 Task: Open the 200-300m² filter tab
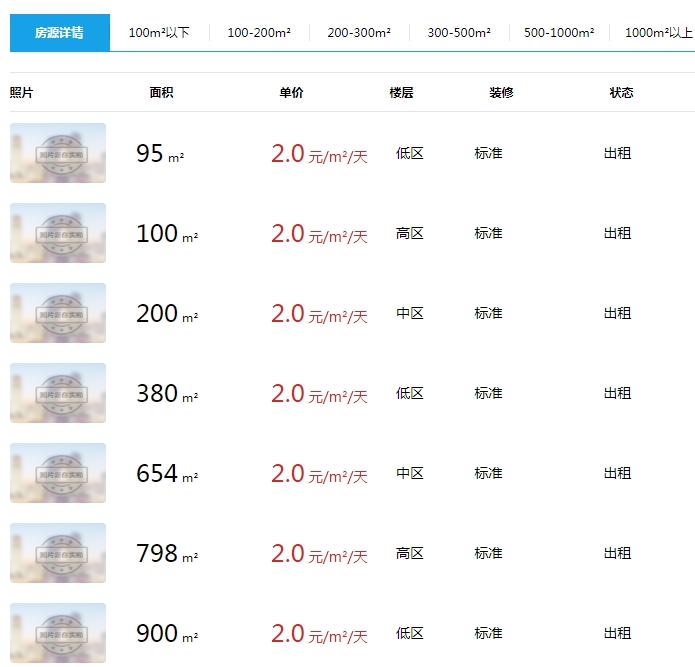[359, 33]
